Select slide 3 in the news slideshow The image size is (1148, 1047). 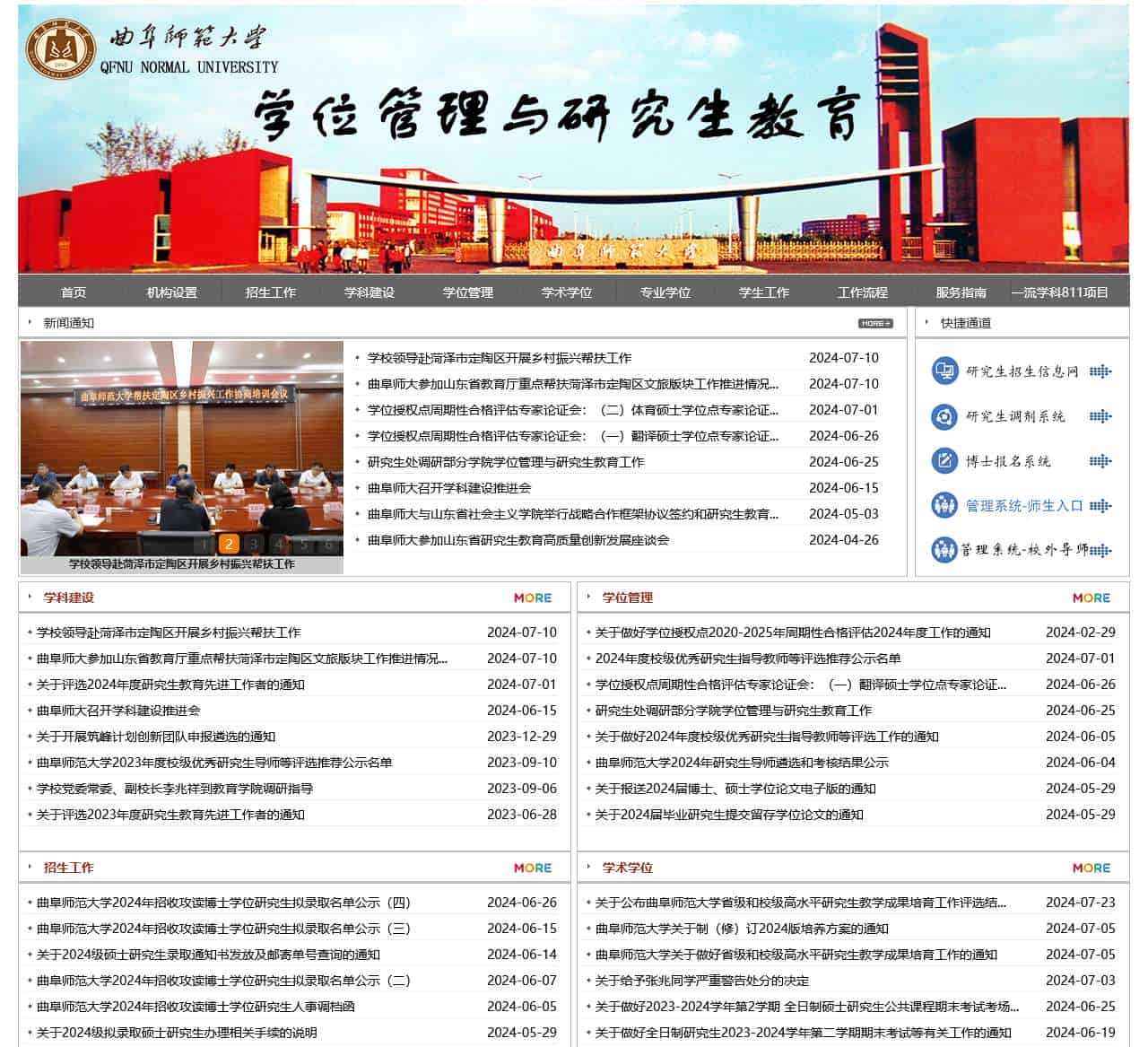pos(255,544)
